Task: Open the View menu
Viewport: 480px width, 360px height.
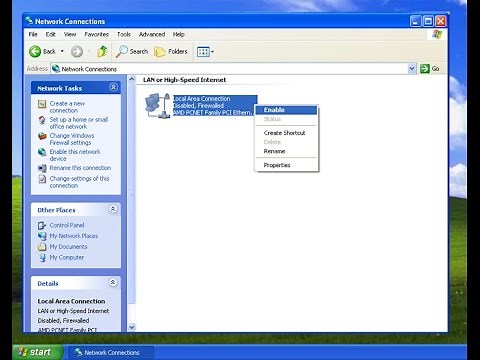Action: pos(70,34)
